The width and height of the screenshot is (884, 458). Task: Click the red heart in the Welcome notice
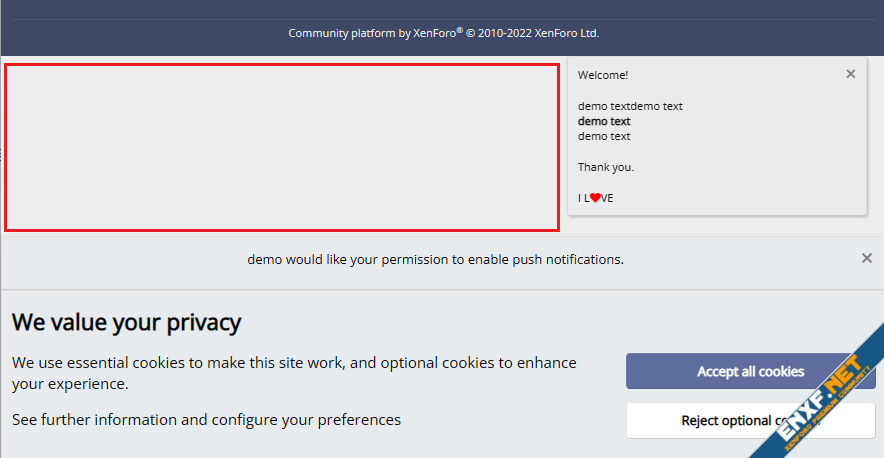[x=595, y=198]
